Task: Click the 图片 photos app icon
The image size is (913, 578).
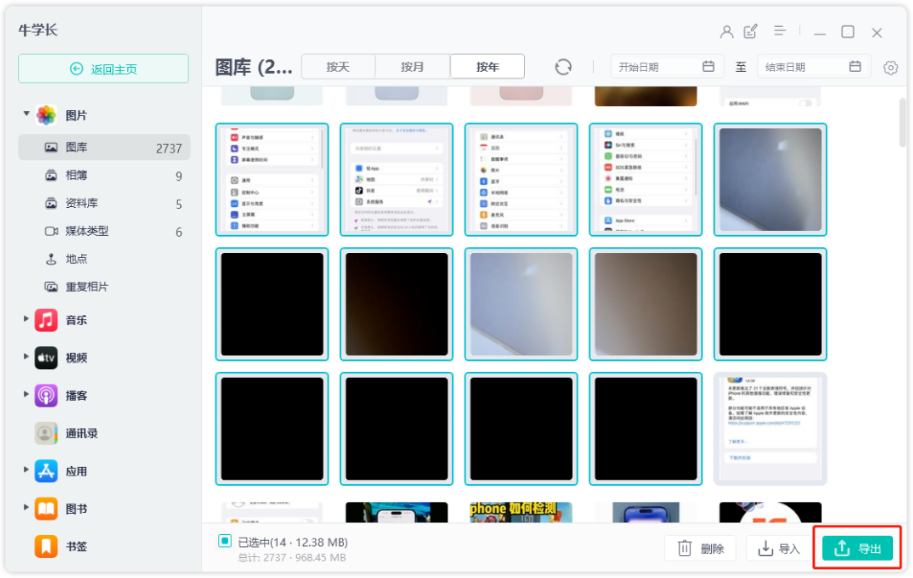Action: (x=46, y=115)
